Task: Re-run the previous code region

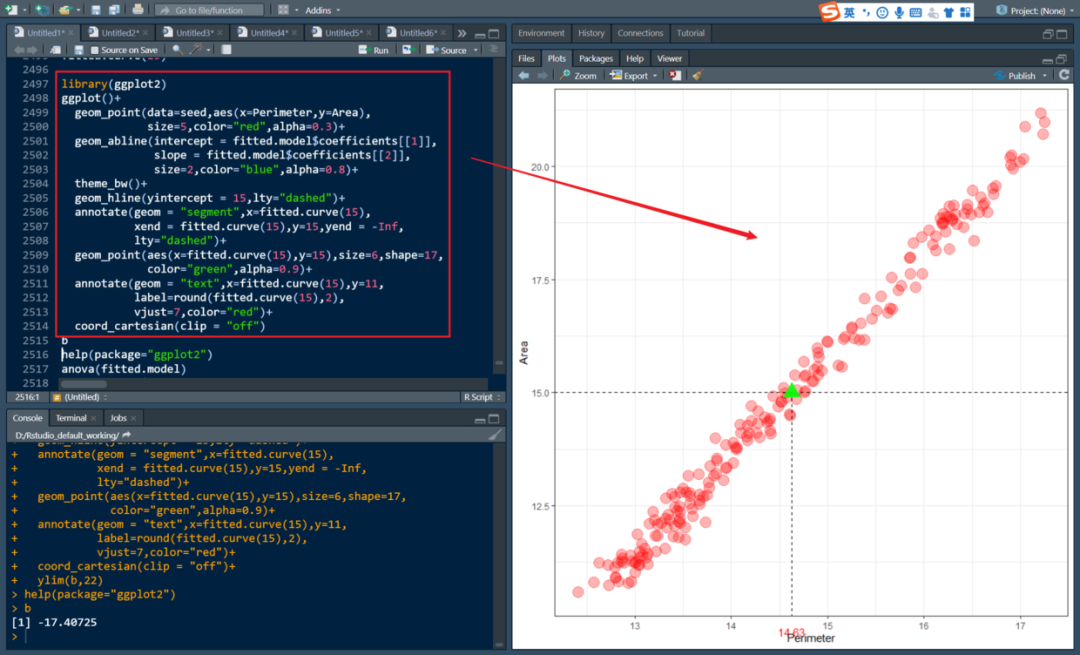Action: tap(408, 50)
